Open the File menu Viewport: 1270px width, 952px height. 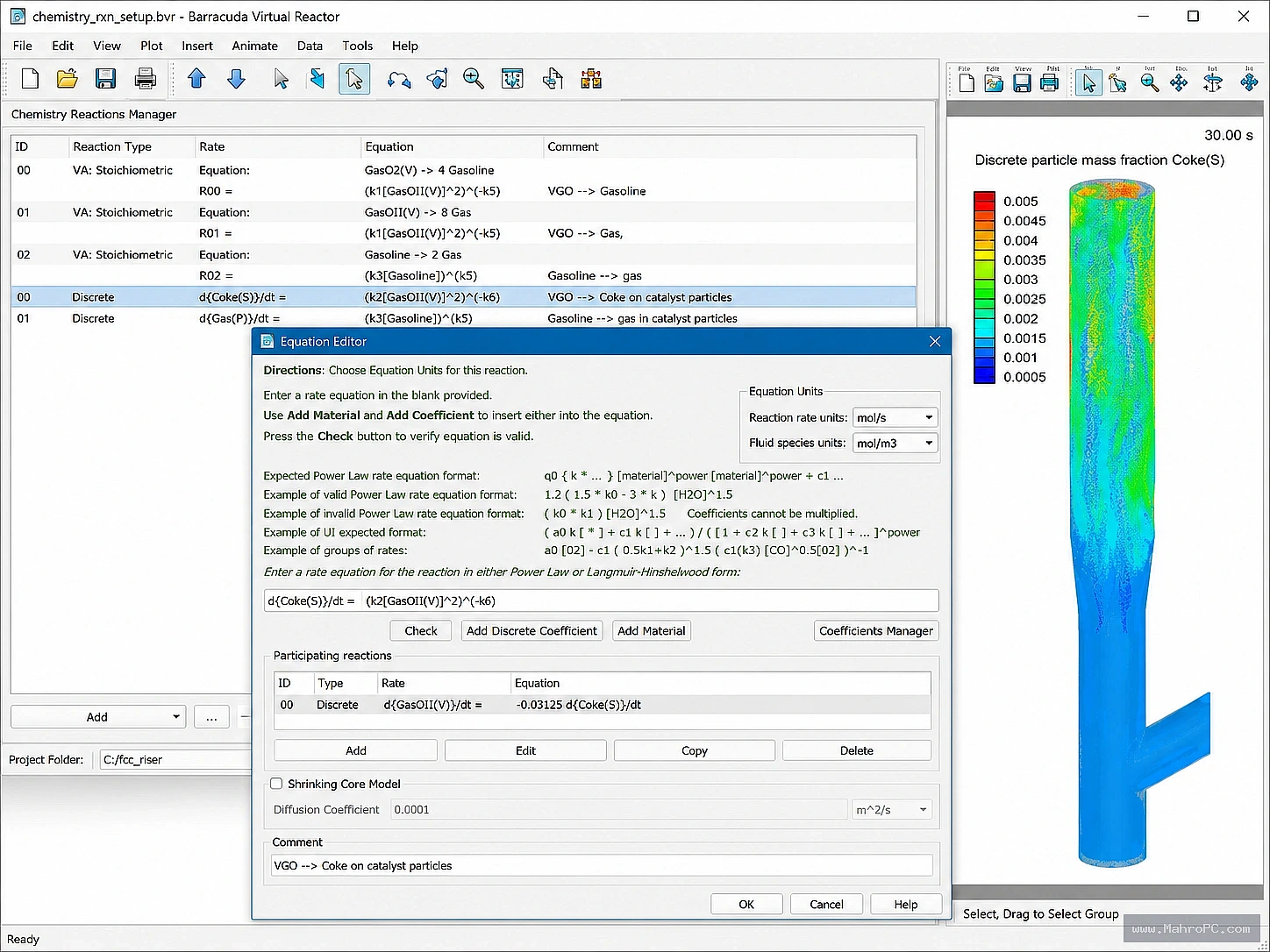[23, 46]
